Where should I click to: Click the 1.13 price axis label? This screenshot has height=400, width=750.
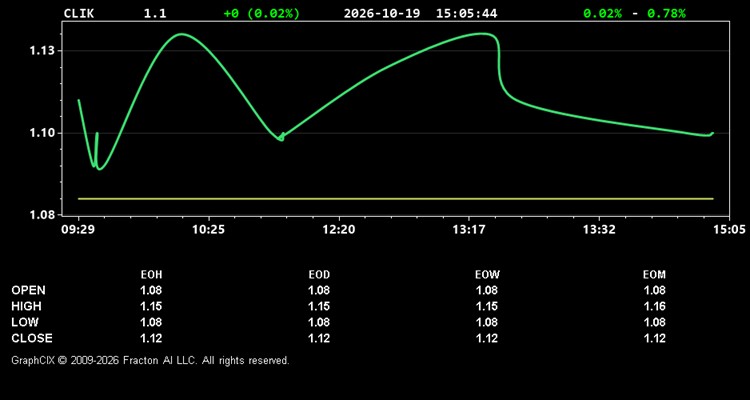point(42,51)
